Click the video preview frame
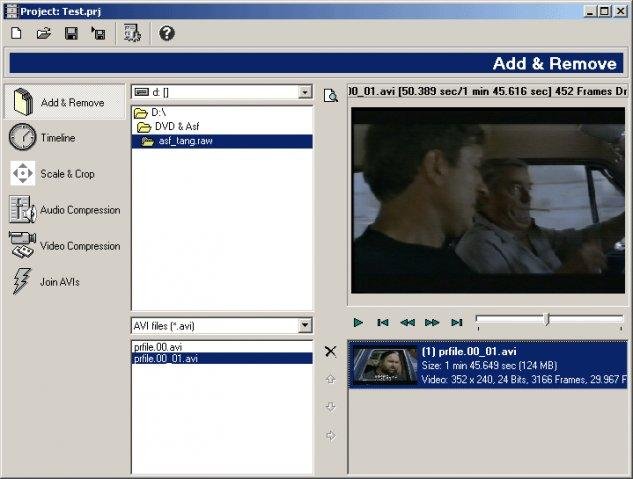This screenshot has height=479, width=633. (x=488, y=200)
